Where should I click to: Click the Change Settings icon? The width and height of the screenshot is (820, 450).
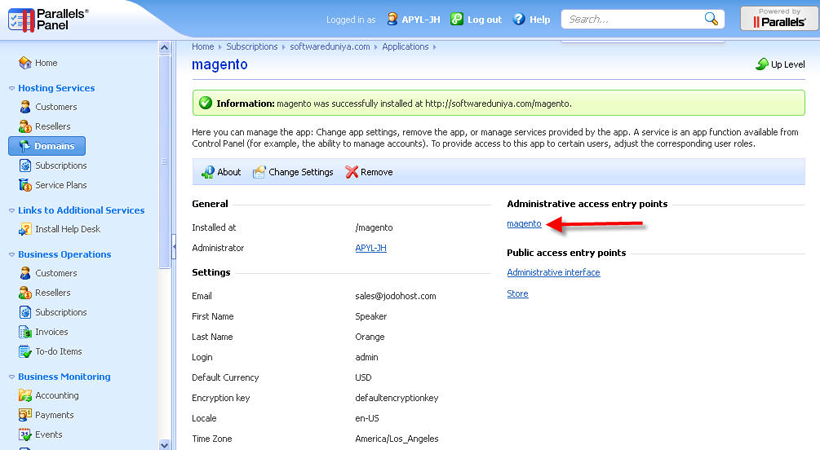click(x=259, y=172)
